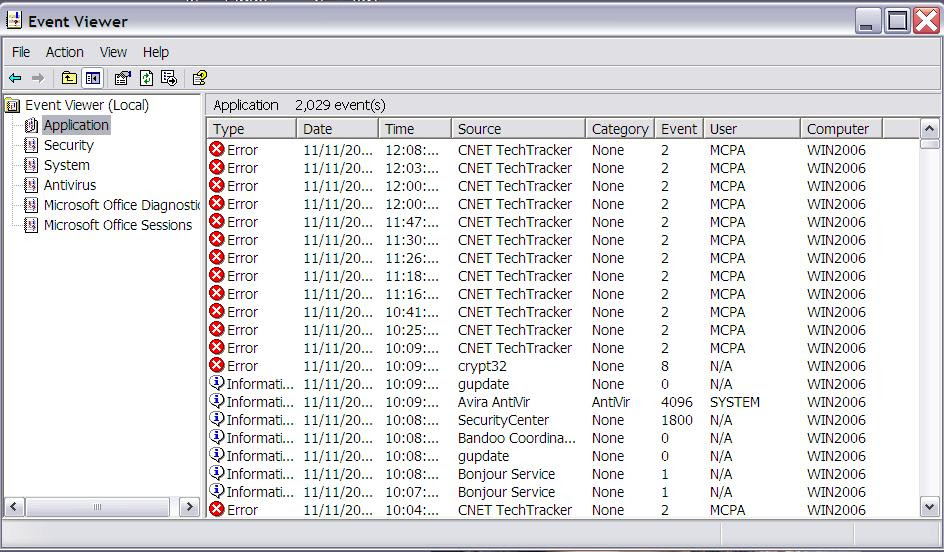Select the SecurityCenter source cell
Screen dimensions: 944x552
(503, 420)
